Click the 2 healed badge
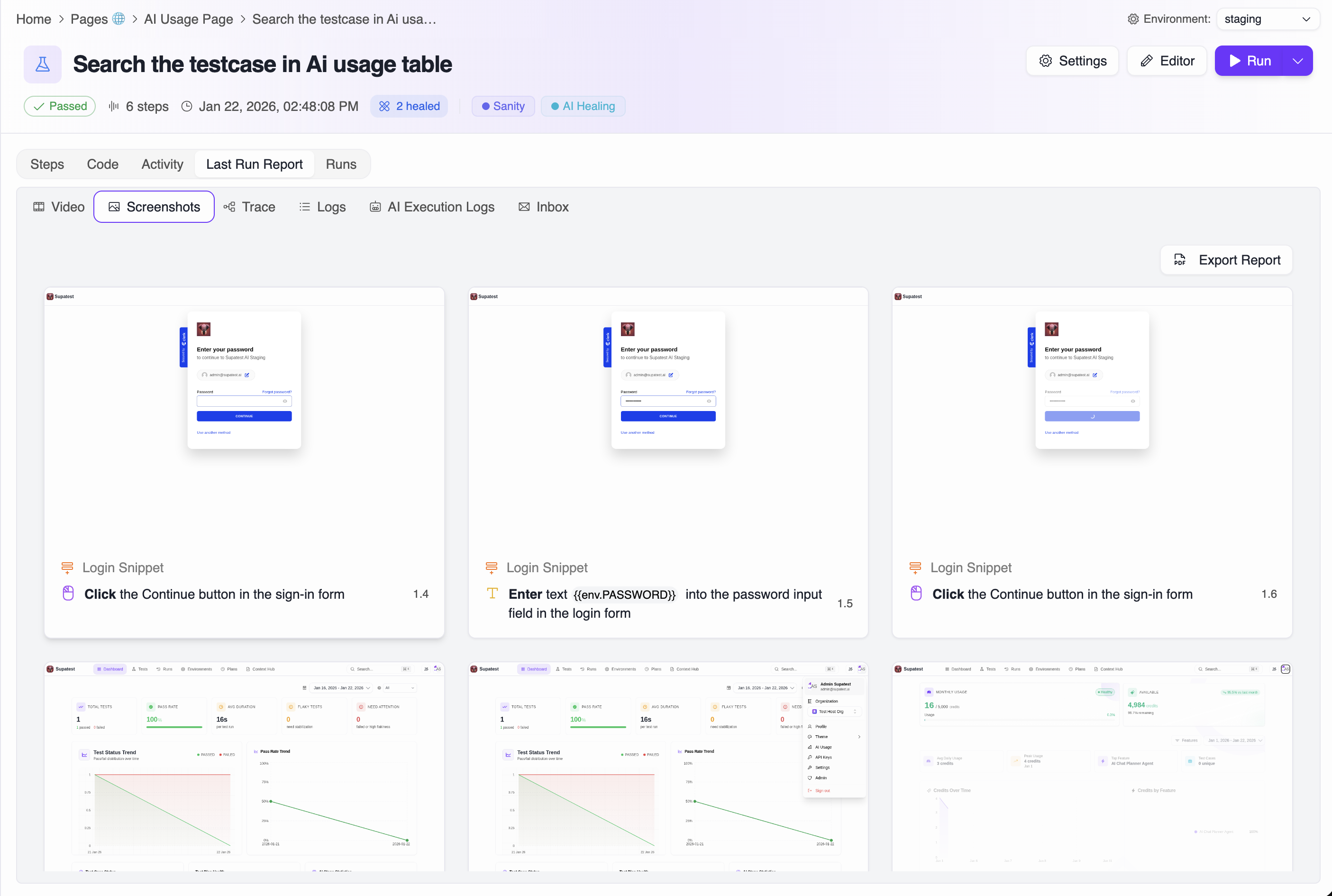Image resolution: width=1332 pixels, height=896 pixels. [409, 106]
